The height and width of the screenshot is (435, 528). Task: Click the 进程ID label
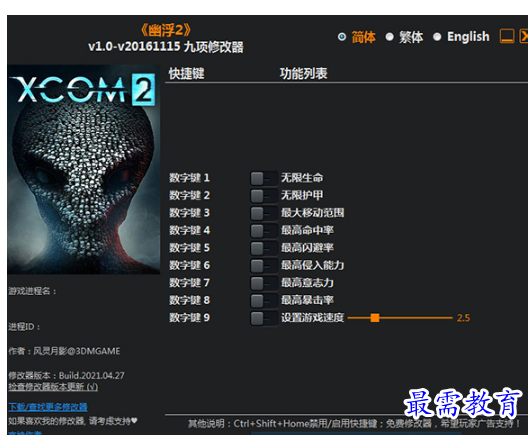click(x=24, y=327)
